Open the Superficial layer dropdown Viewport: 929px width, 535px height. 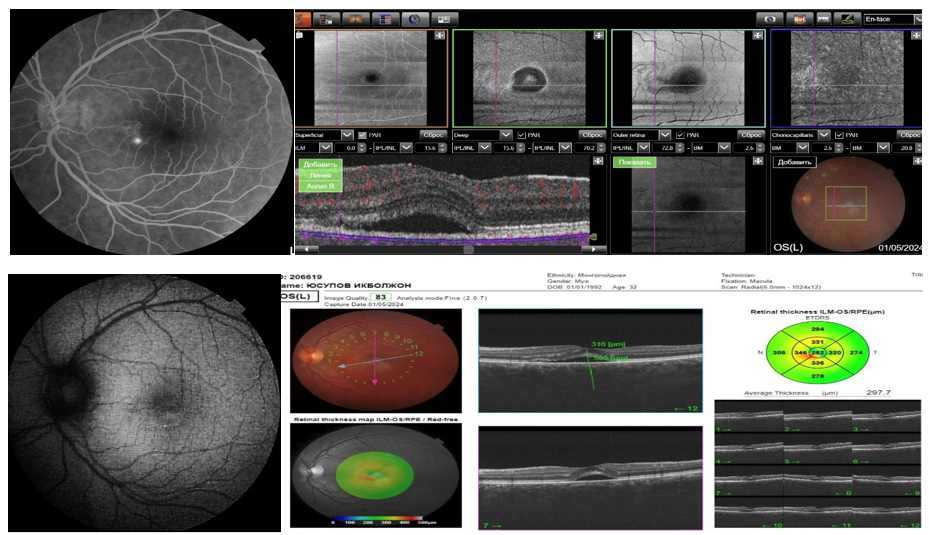tap(347, 134)
